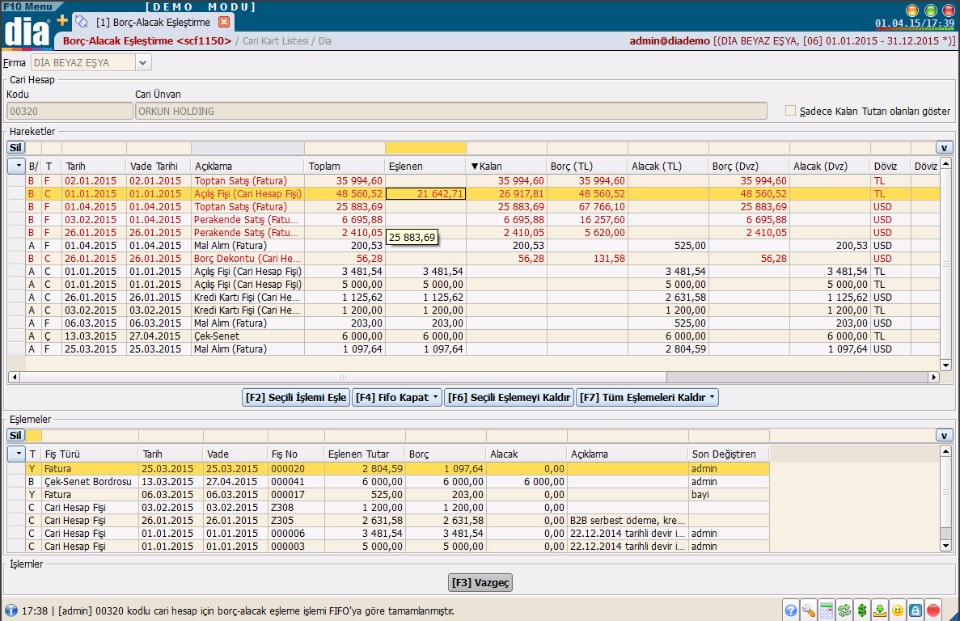The height and width of the screenshot is (621, 960).
Task: Click the Kredi Kartı Fişi row 1 125,62
Action: pos(473,298)
